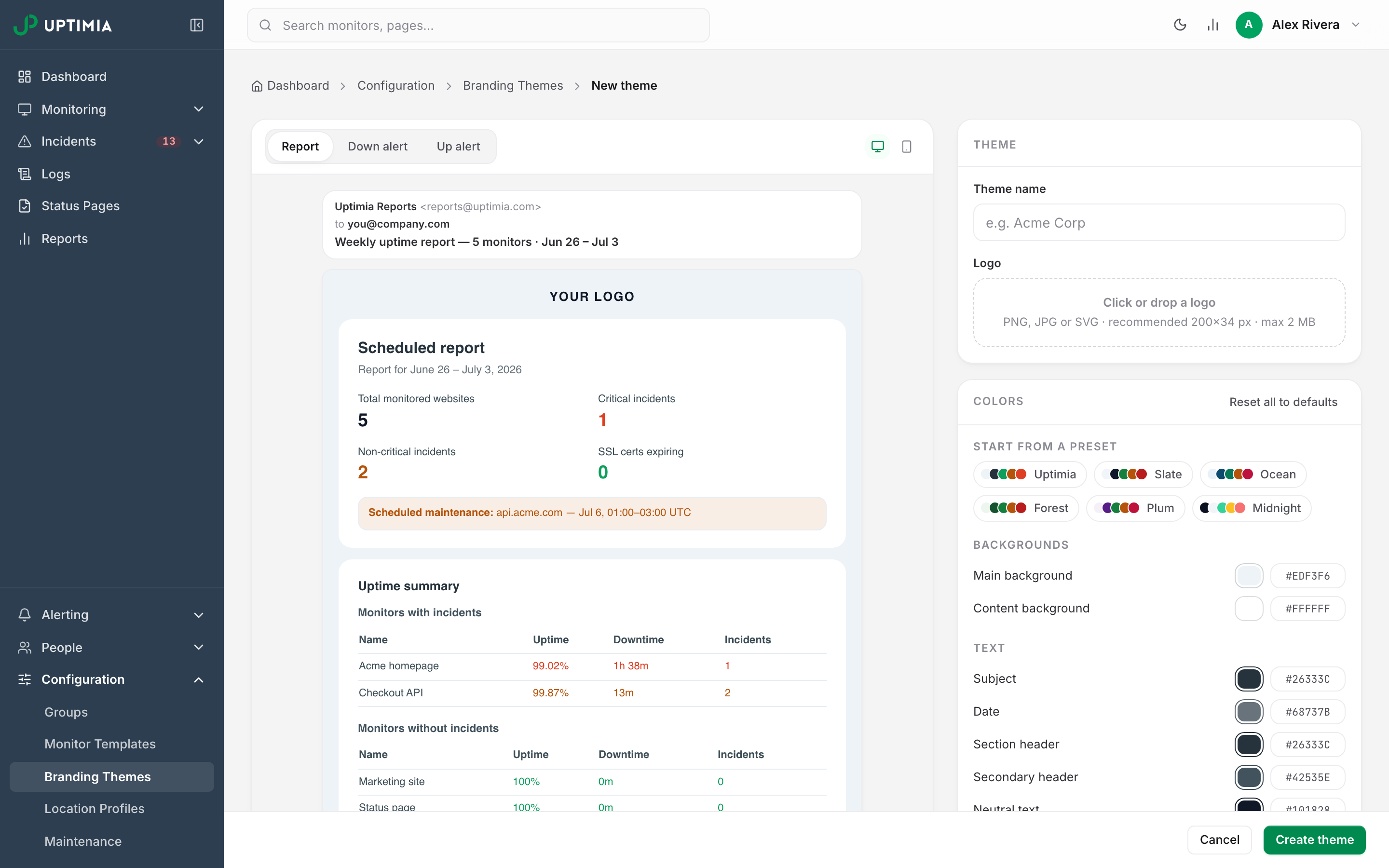Screen dimensions: 1389x868
Task: Click the Dashboard sidebar icon
Action: (x=25, y=76)
